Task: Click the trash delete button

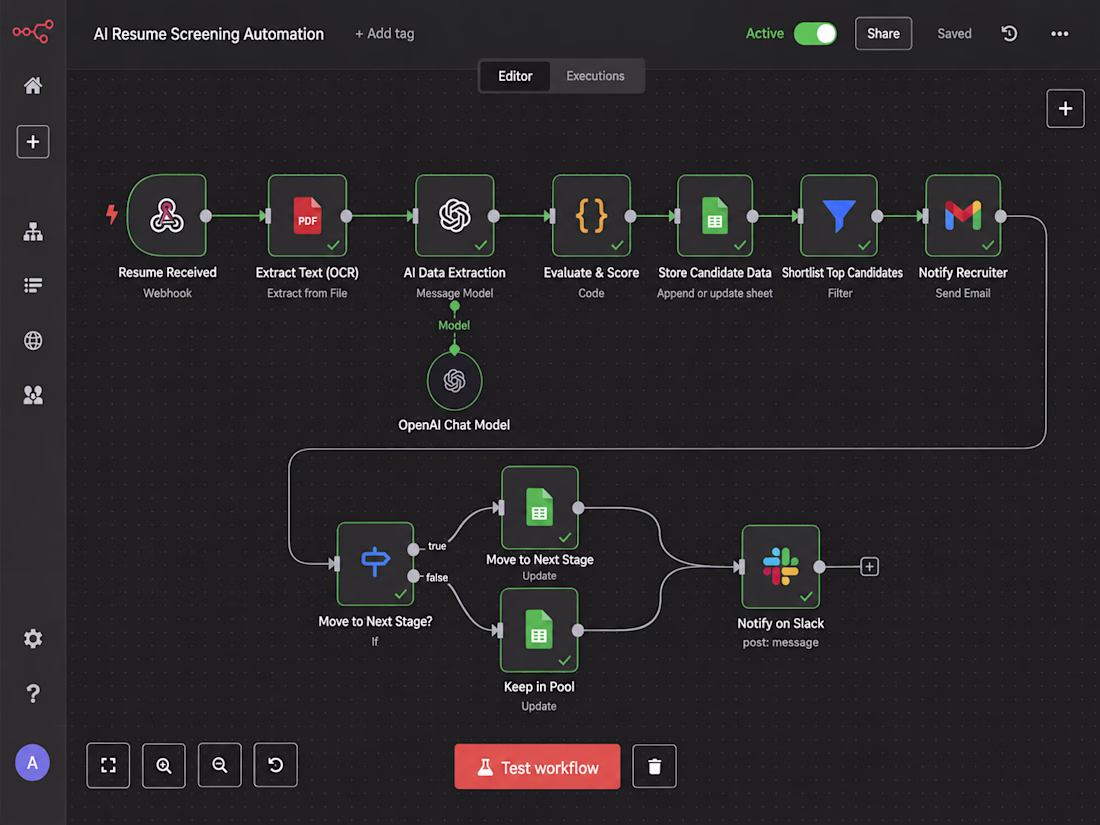Action: click(654, 766)
